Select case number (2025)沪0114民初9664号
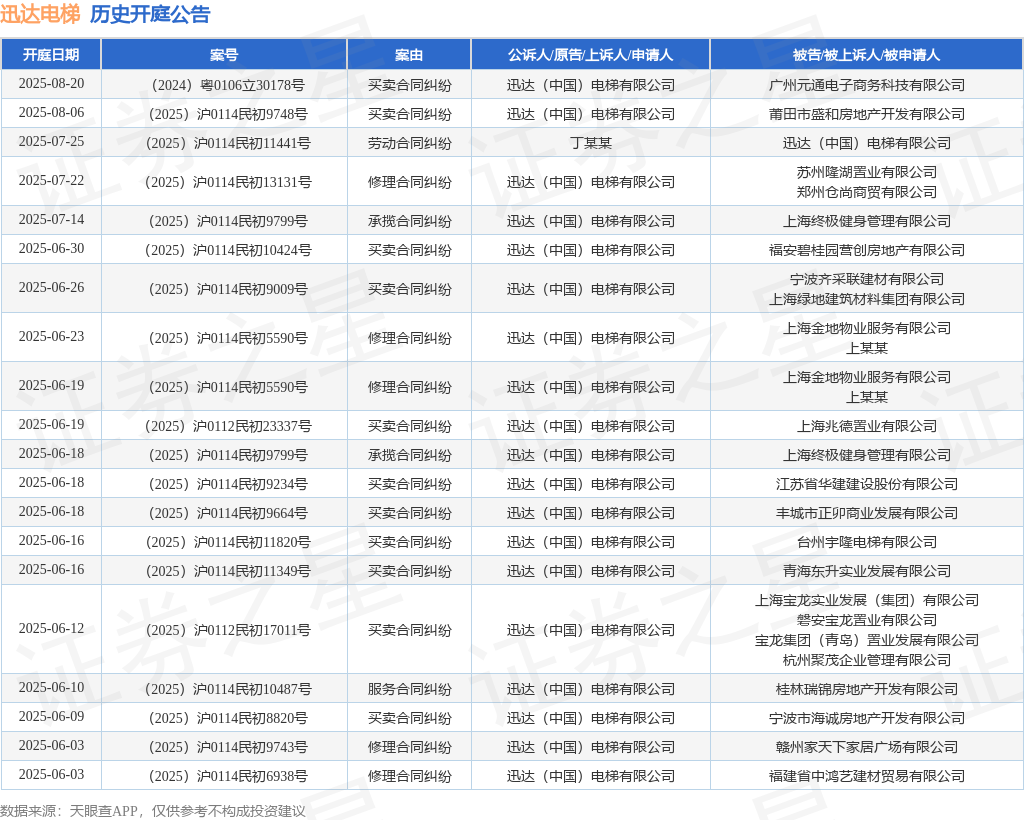Image resolution: width=1024 pixels, height=820 pixels. pos(224,513)
